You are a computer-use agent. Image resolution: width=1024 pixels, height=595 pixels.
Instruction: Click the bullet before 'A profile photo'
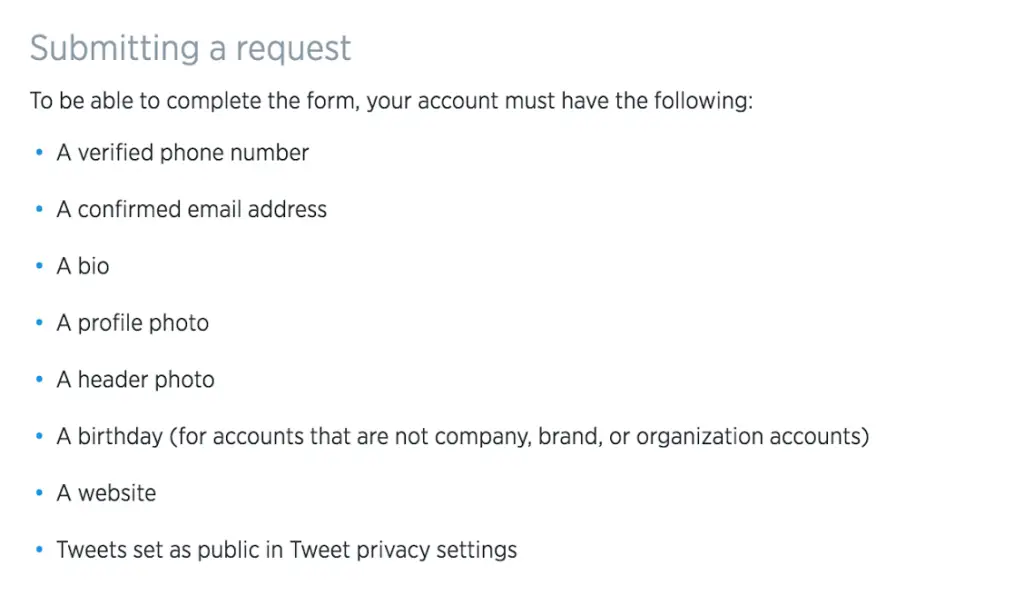click(x=39, y=323)
